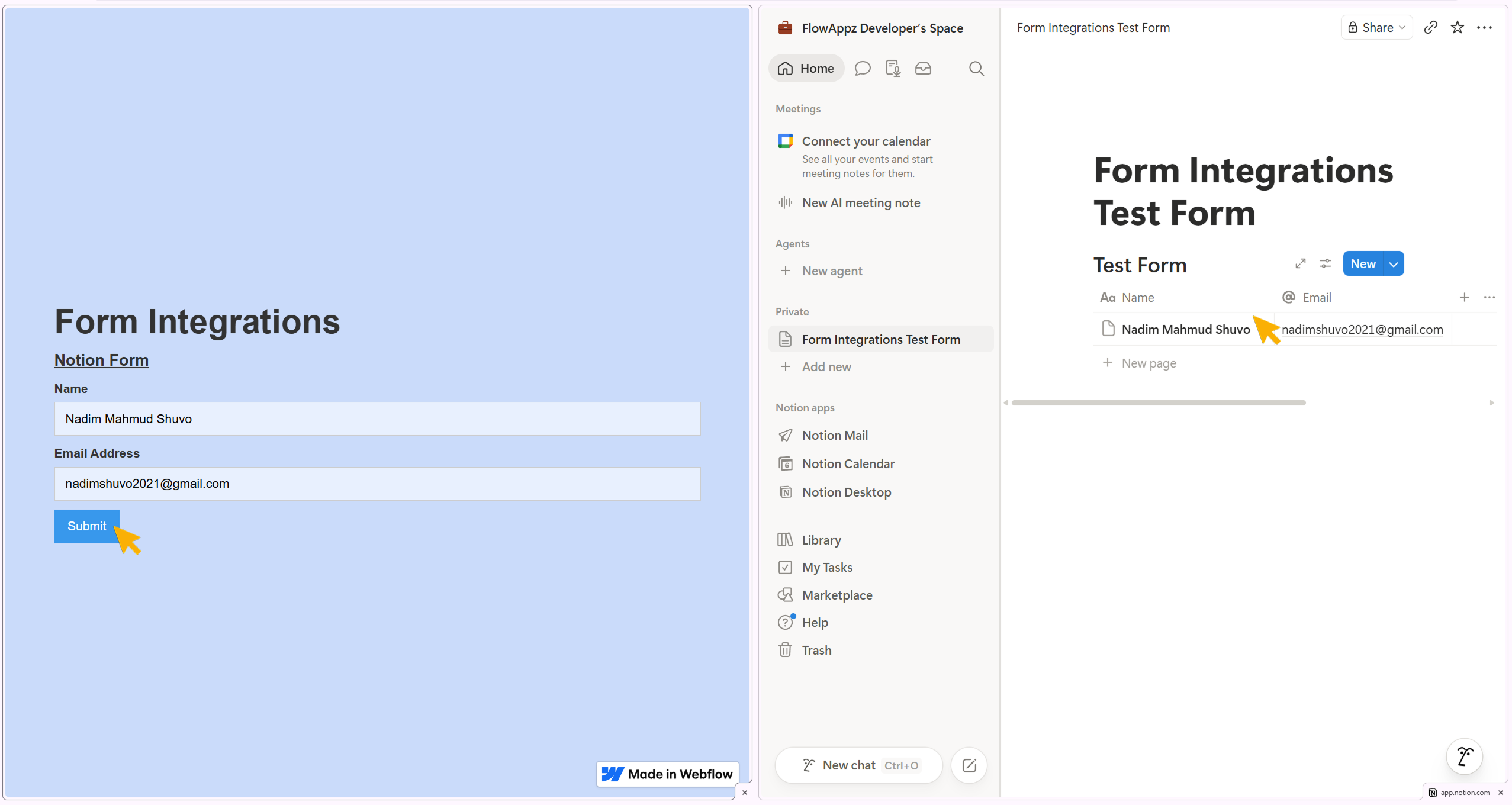Click Add new under Private
1512x805 pixels.
tap(826, 367)
